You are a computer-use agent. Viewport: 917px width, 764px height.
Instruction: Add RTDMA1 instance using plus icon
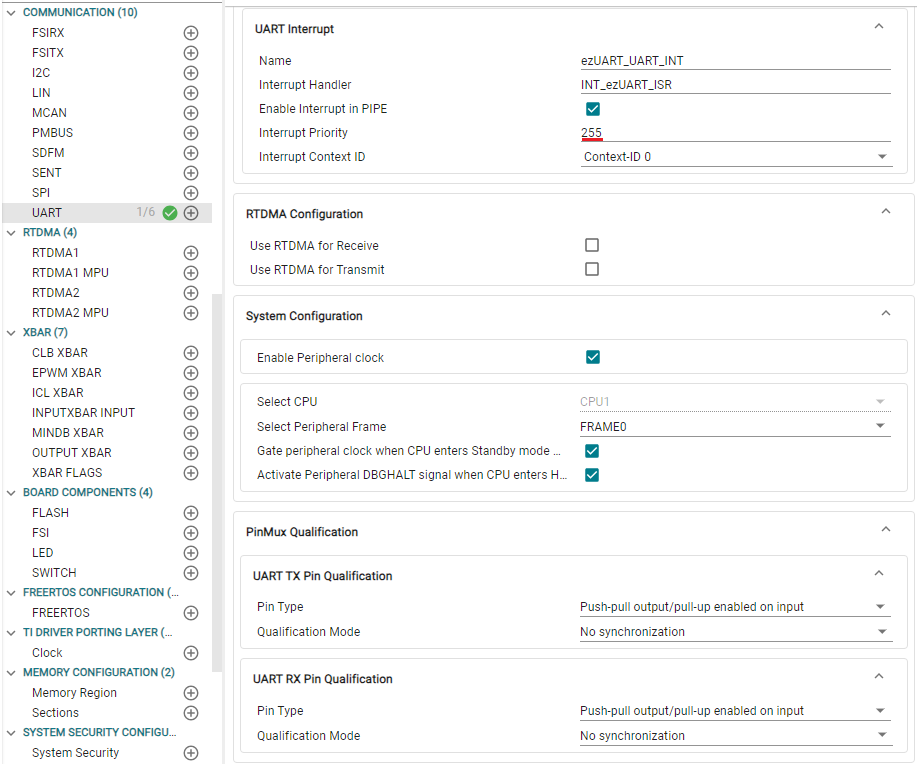pos(191,253)
